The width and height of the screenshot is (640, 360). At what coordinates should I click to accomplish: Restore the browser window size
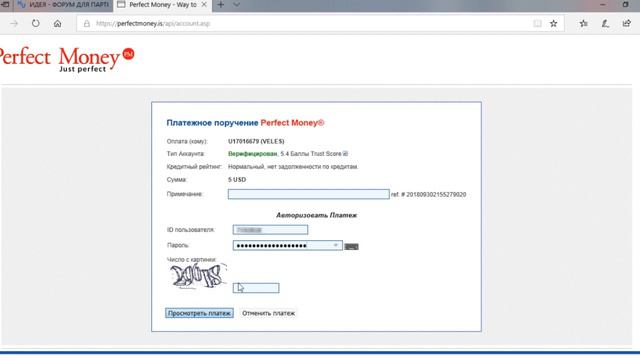[625, 4]
